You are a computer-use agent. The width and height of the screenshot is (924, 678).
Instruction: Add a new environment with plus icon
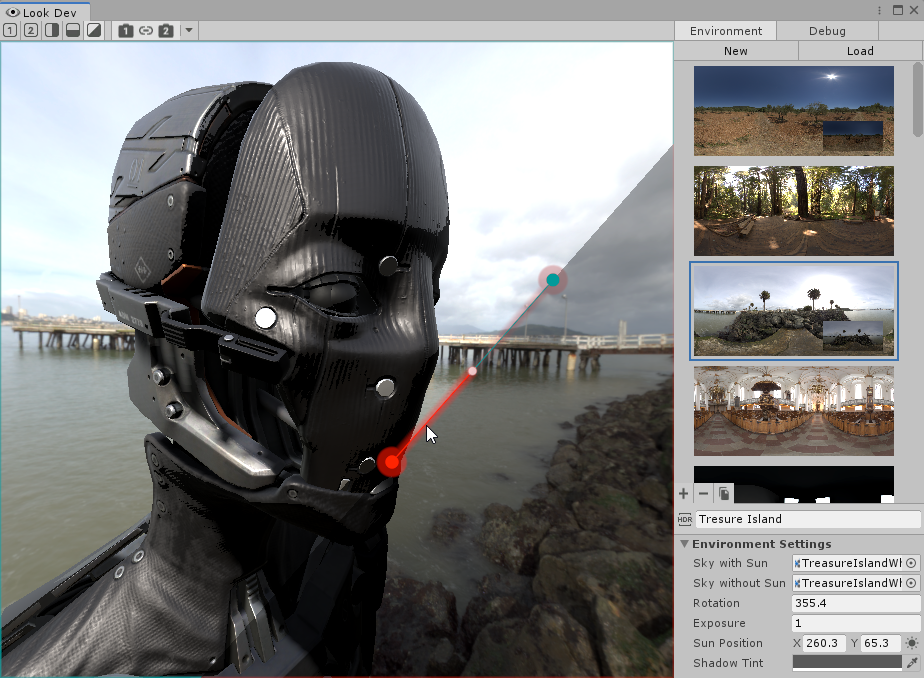coord(684,493)
